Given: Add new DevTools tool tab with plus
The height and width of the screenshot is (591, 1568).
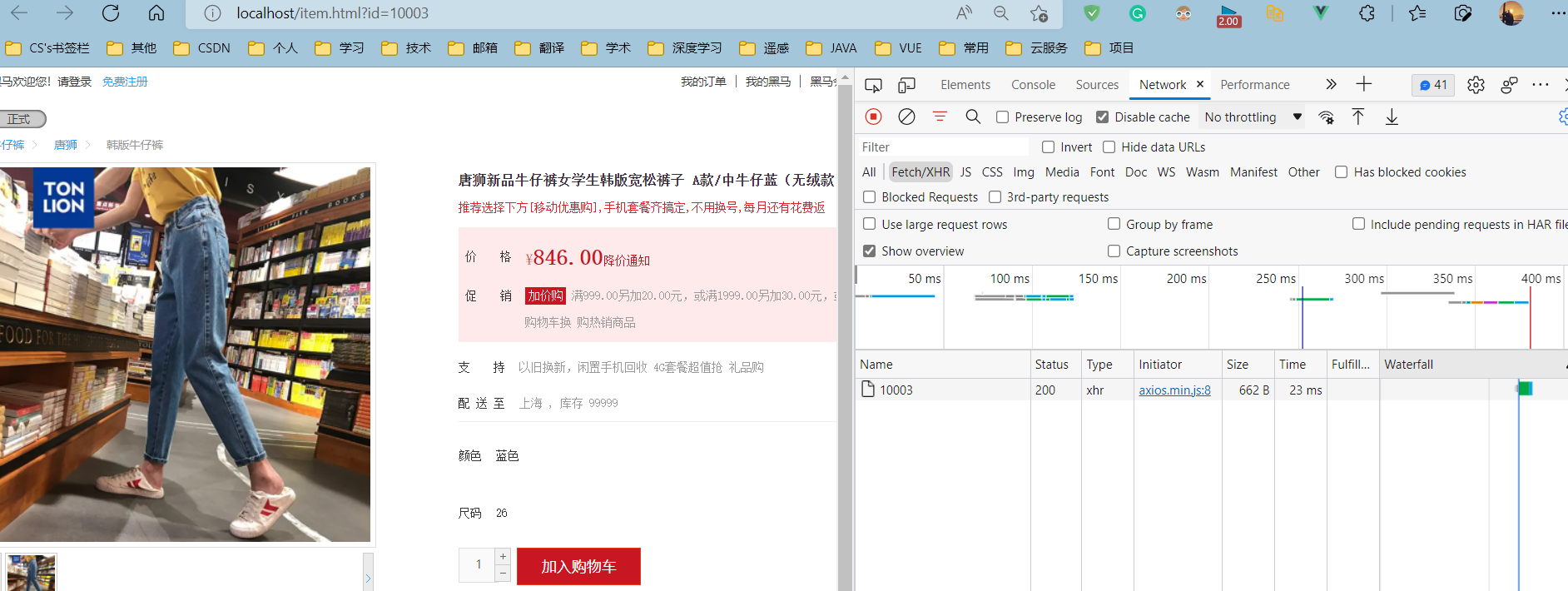Looking at the screenshot, I should pos(1363,84).
